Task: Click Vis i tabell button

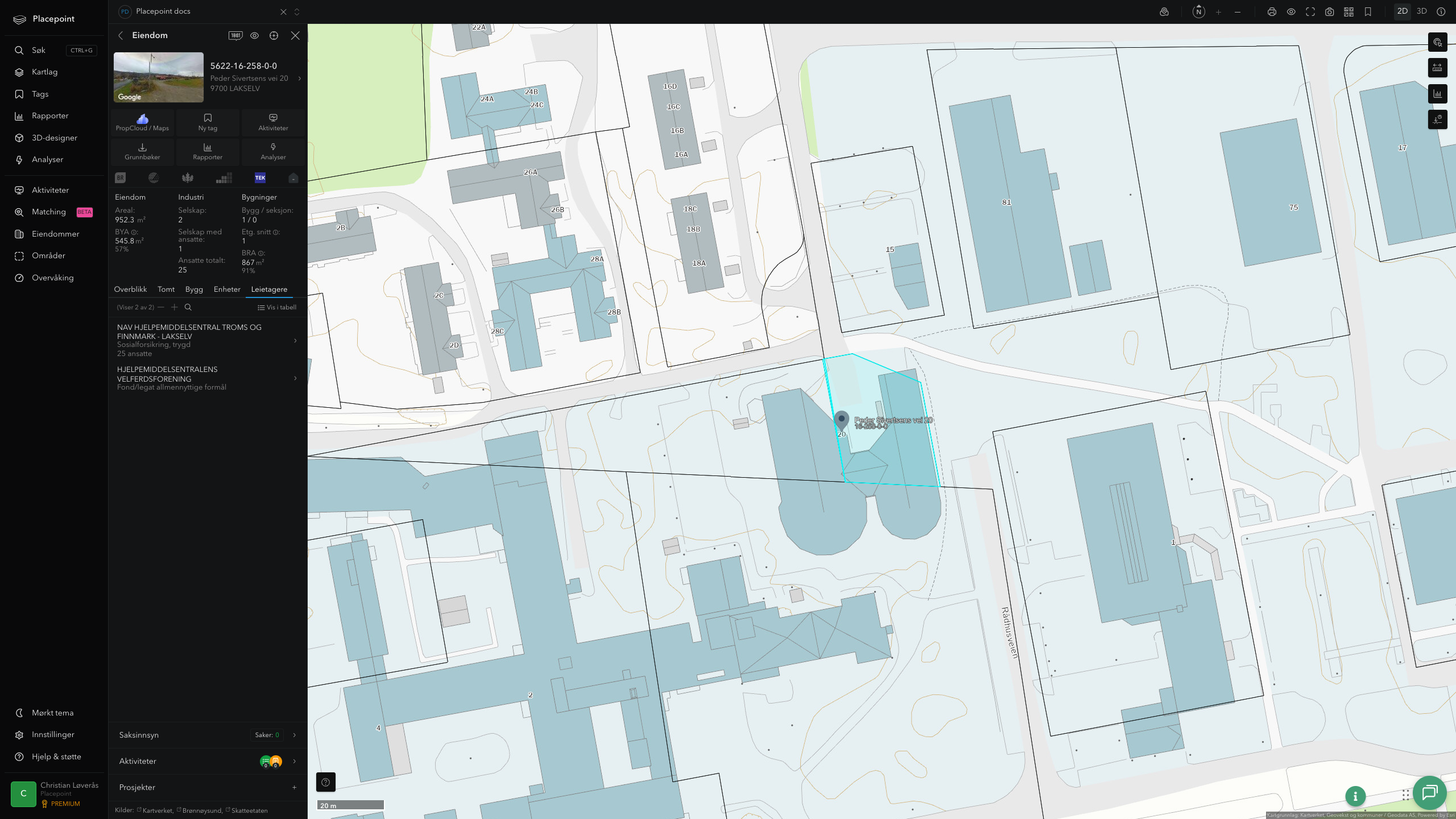Action: pyautogui.click(x=277, y=307)
